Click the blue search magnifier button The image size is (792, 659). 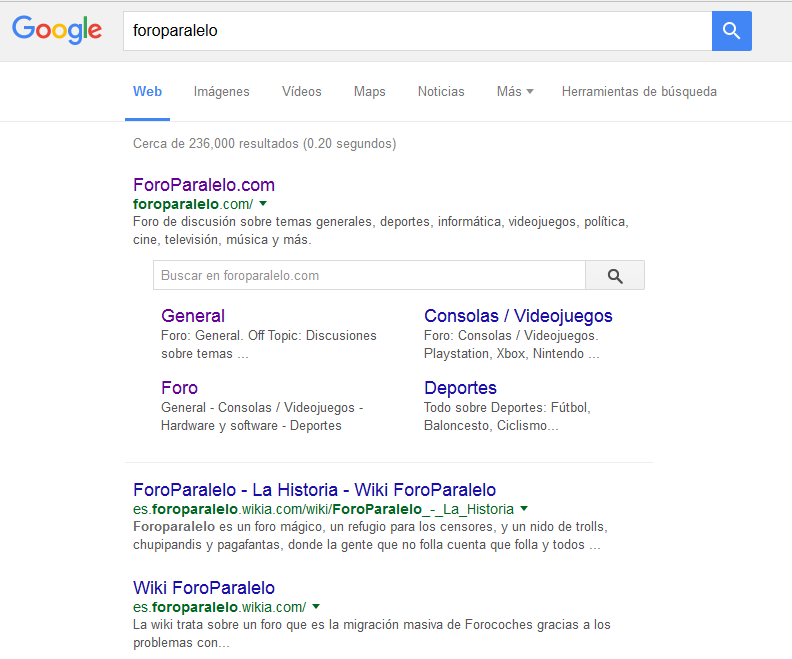click(x=731, y=31)
